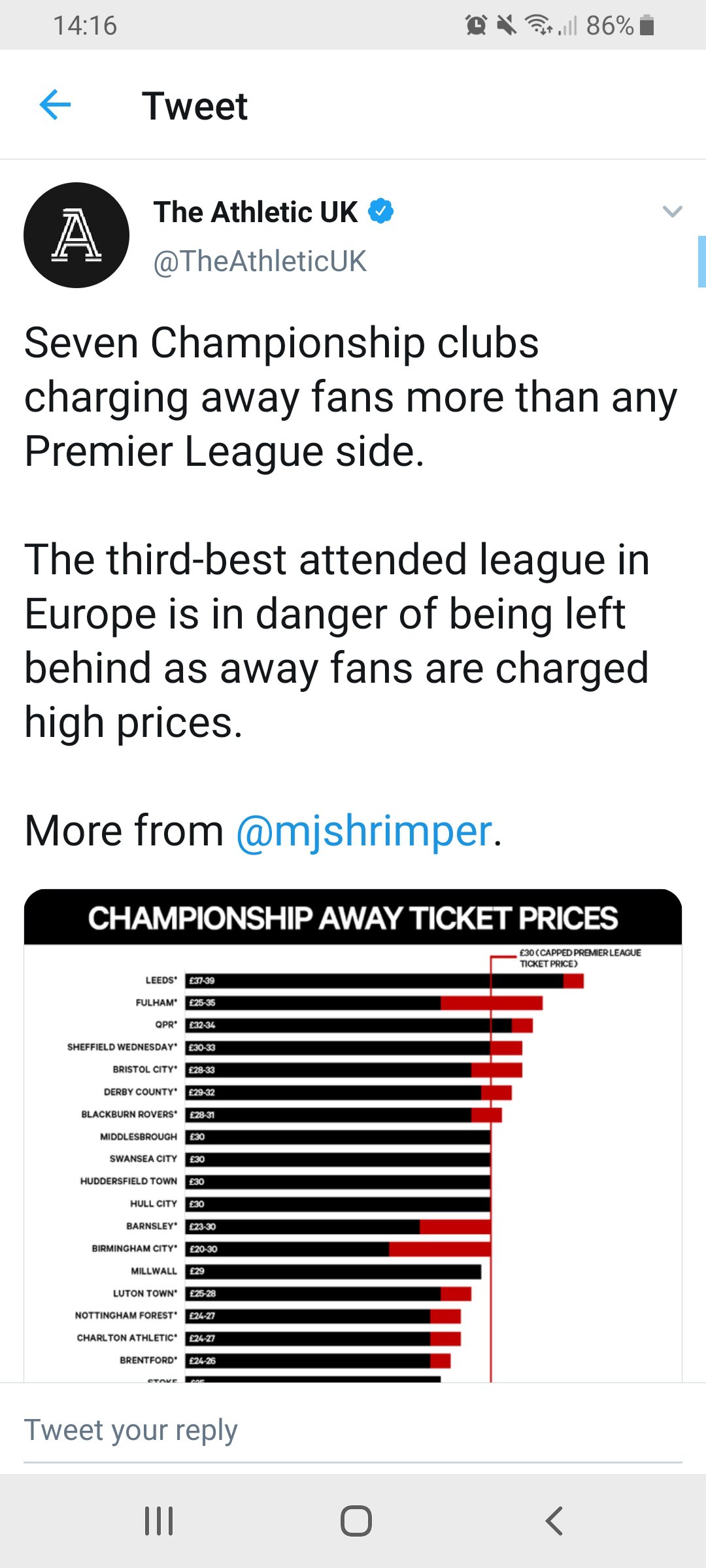Open The Athletic UK profile avatar

(76, 235)
